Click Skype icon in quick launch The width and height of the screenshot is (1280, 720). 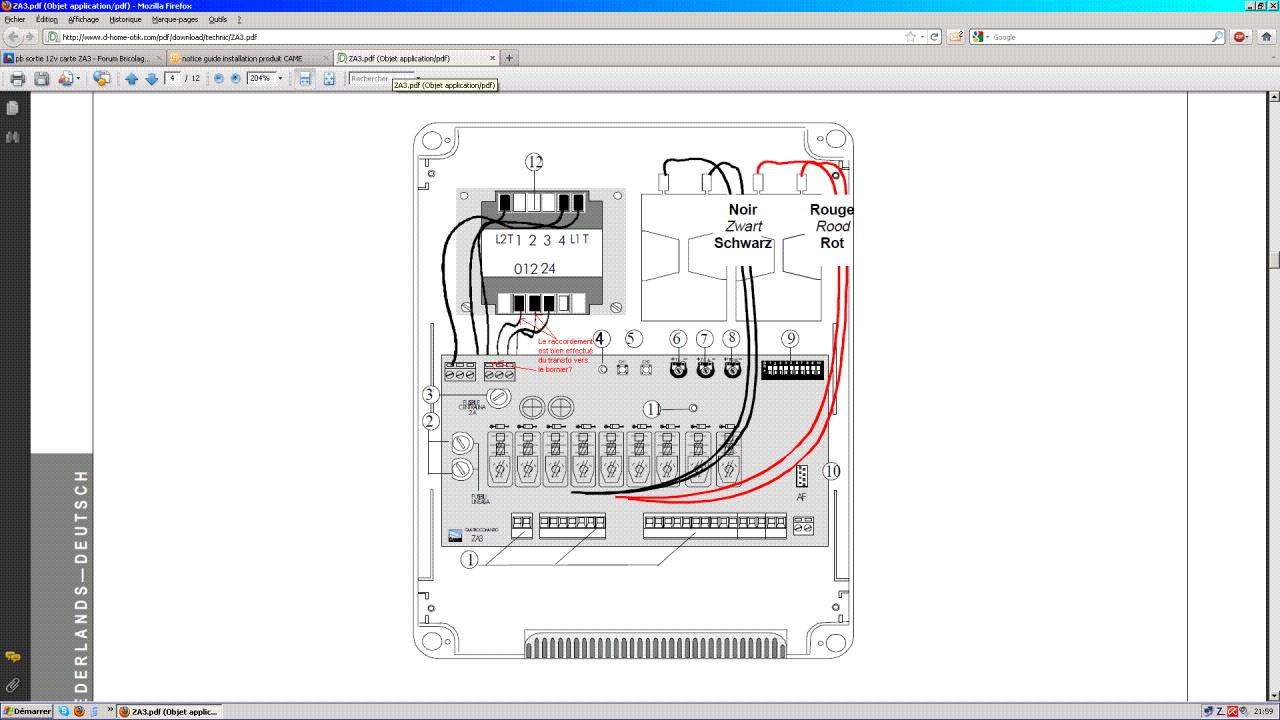point(64,711)
